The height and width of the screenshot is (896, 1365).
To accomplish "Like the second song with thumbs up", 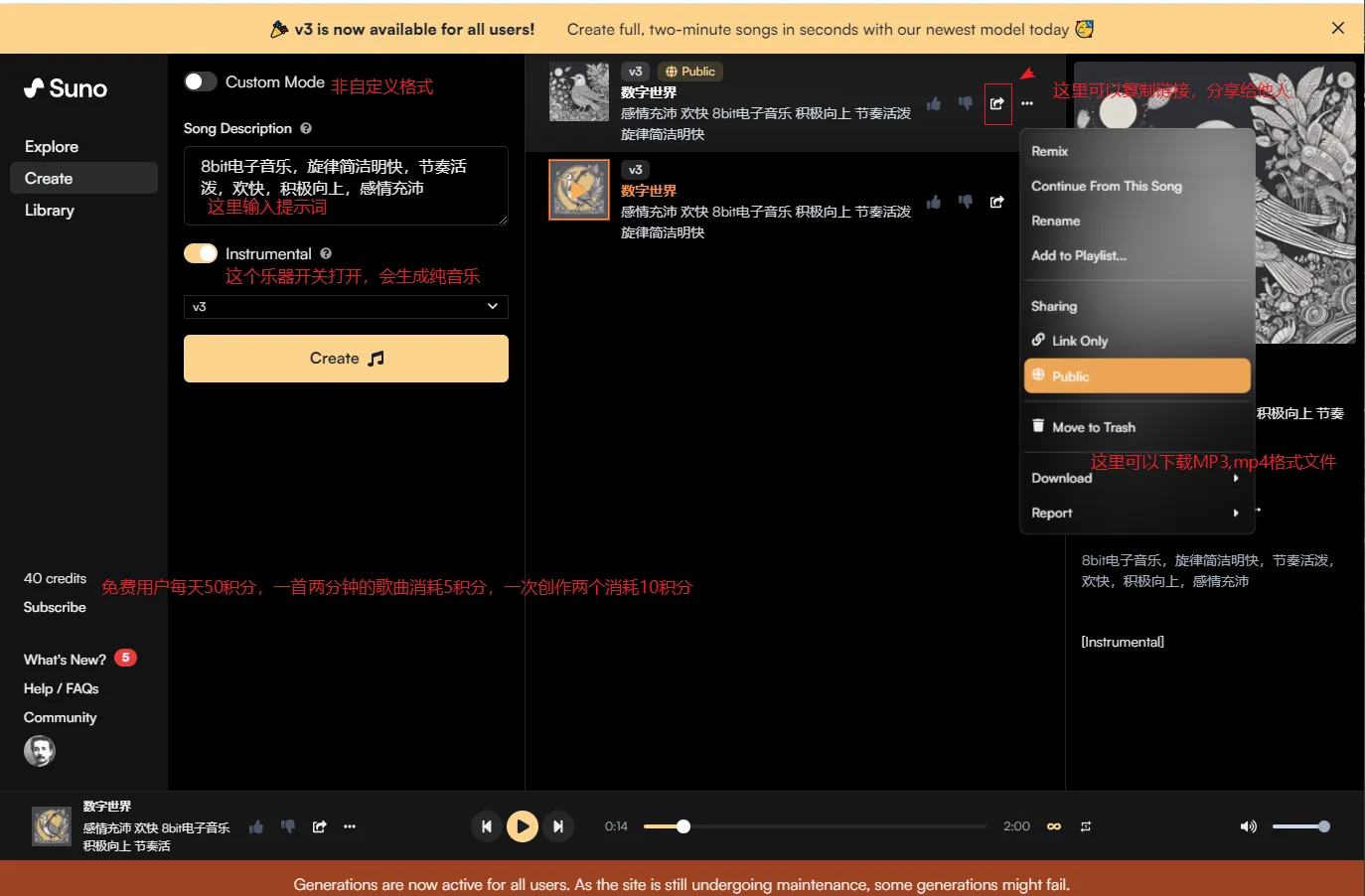I will pyautogui.click(x=934, y=203).
